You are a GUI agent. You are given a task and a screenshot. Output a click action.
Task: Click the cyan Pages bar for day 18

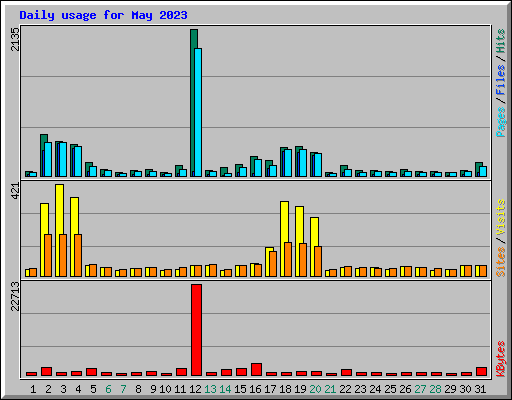pos(288,163)
